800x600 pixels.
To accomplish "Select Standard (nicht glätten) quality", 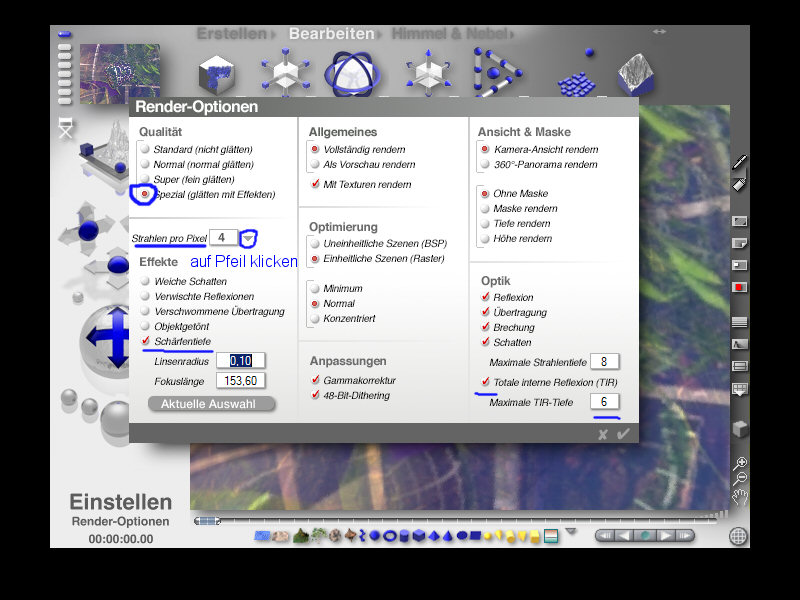I will (x=145, y=149).
